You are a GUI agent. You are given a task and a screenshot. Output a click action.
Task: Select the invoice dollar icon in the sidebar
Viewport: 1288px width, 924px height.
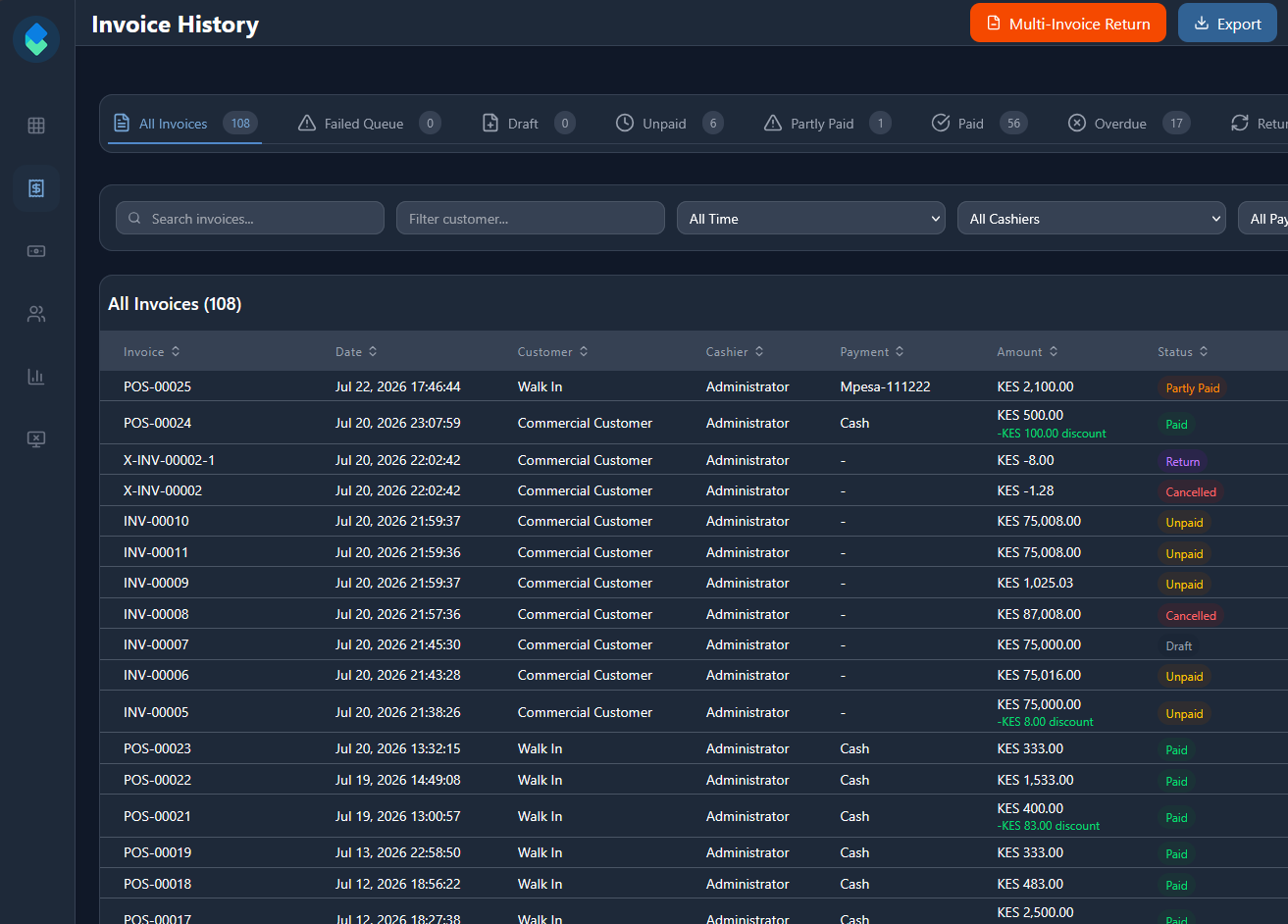tap(36, 188)
